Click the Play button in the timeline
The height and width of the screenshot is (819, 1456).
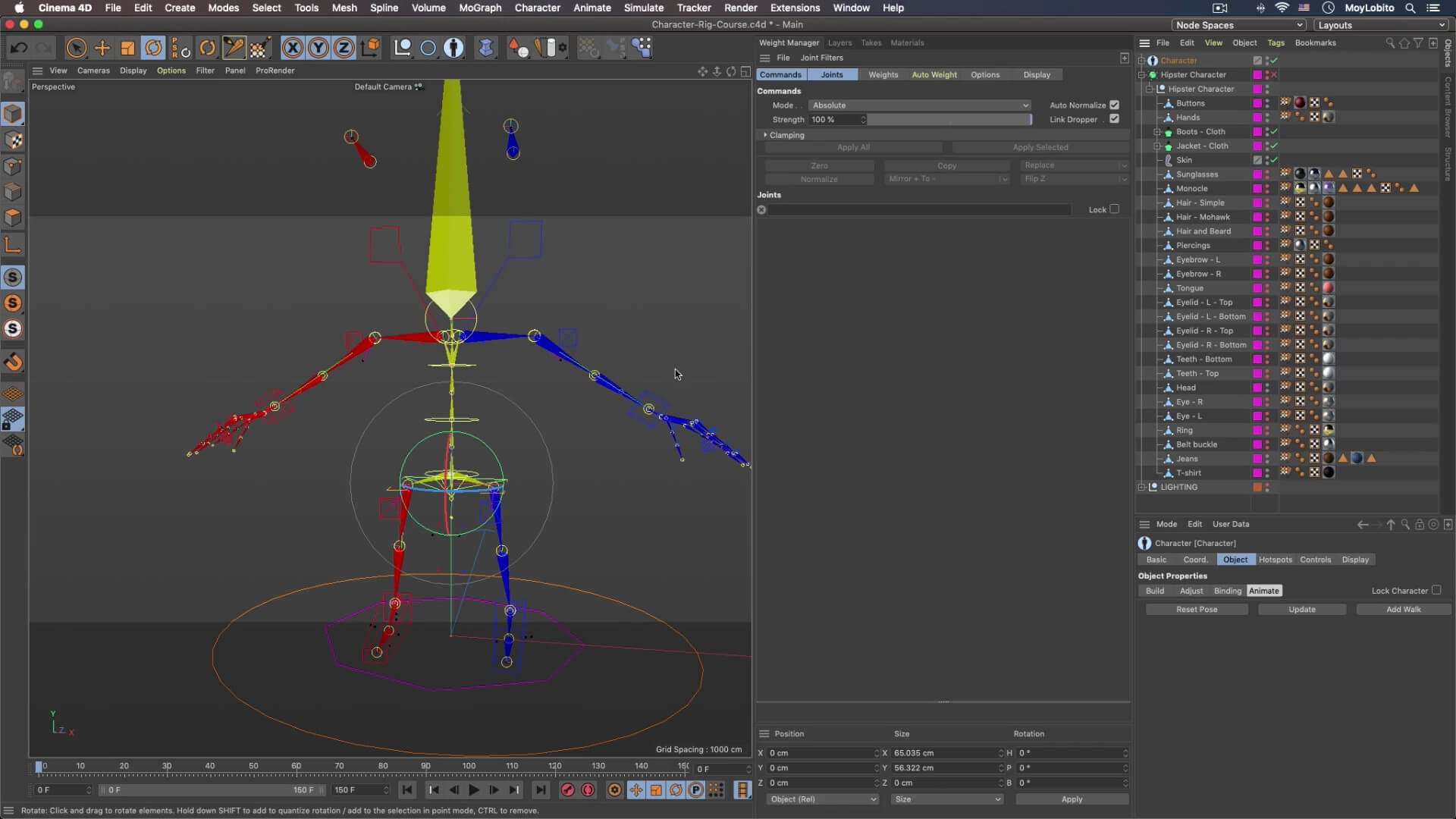pyautogui.click(x=473, y=790)
